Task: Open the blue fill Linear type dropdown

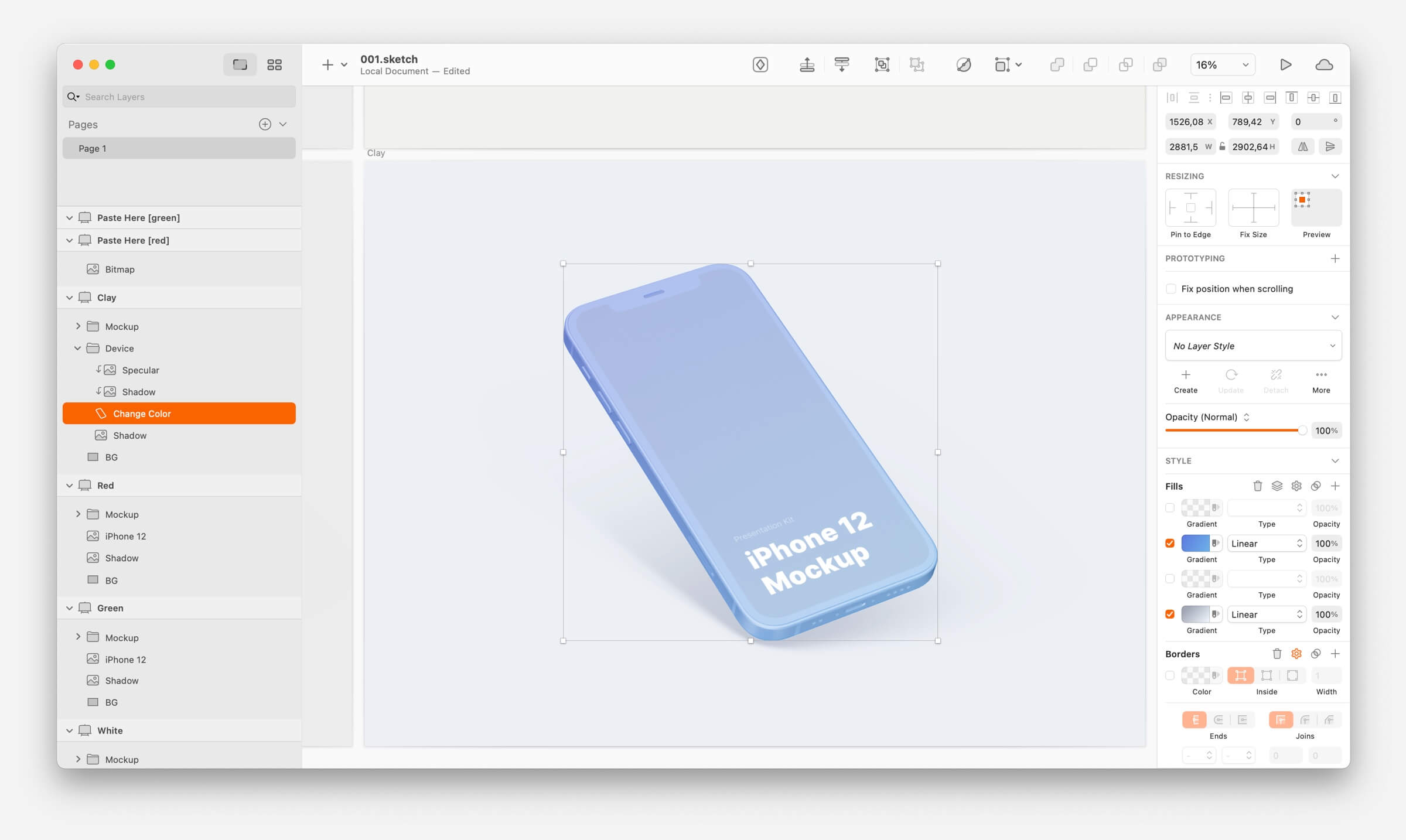Action: [x=1266, y=543]
